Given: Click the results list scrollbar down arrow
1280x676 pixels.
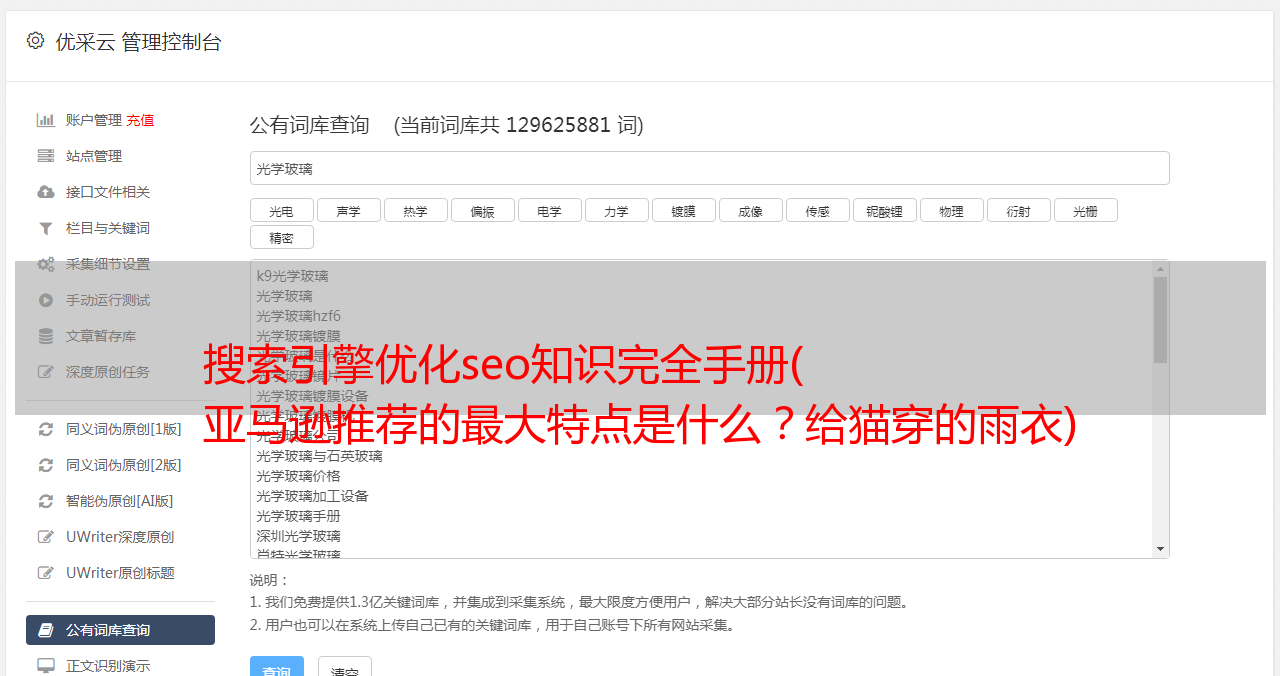Looking at the screenshot, I should click(x=1160, y=549).
